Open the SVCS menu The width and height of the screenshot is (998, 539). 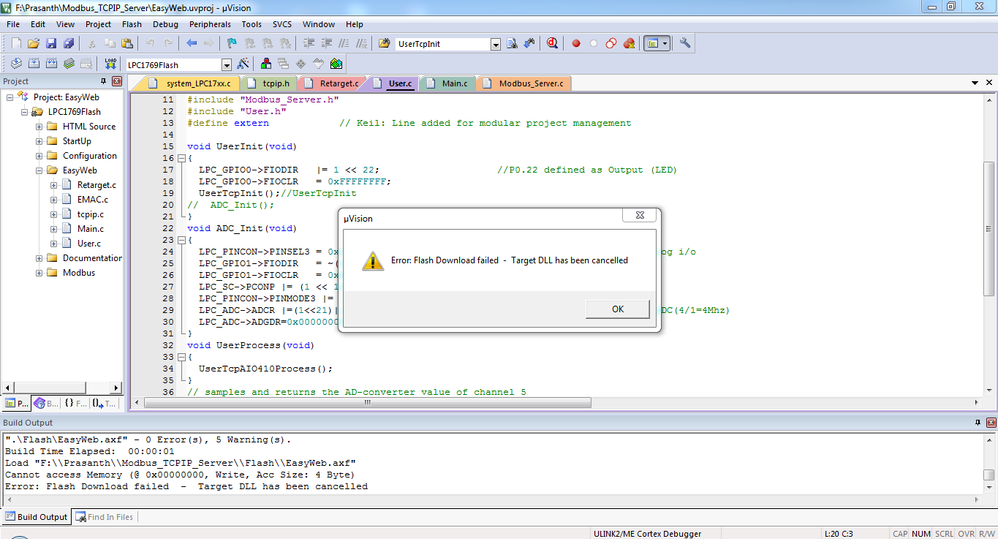pos(282,24)
